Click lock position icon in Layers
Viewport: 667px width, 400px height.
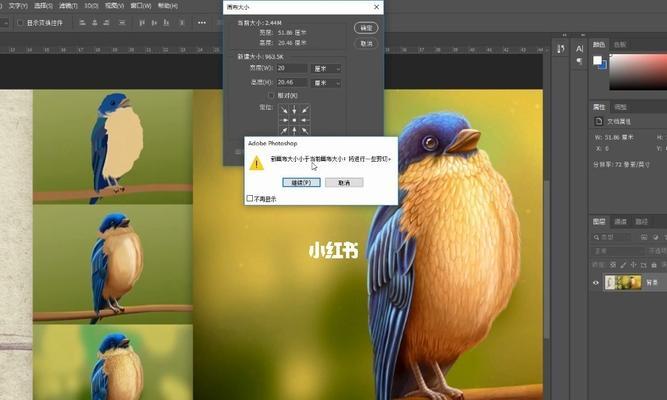coord(633,265)
